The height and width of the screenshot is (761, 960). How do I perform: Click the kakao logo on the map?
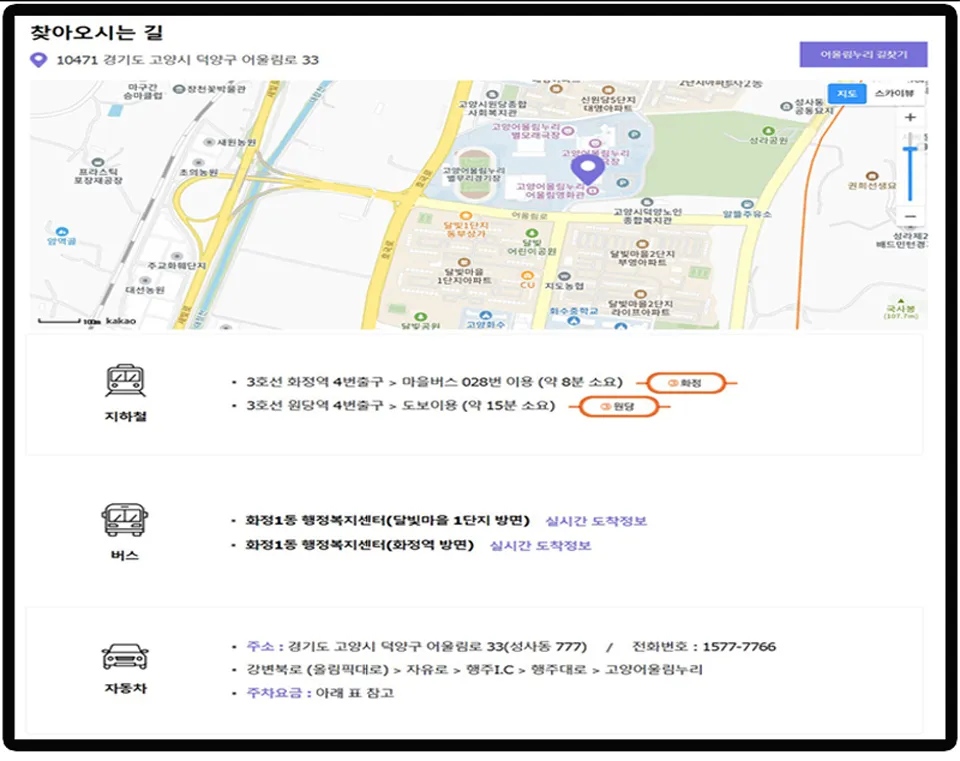point(121,321)
